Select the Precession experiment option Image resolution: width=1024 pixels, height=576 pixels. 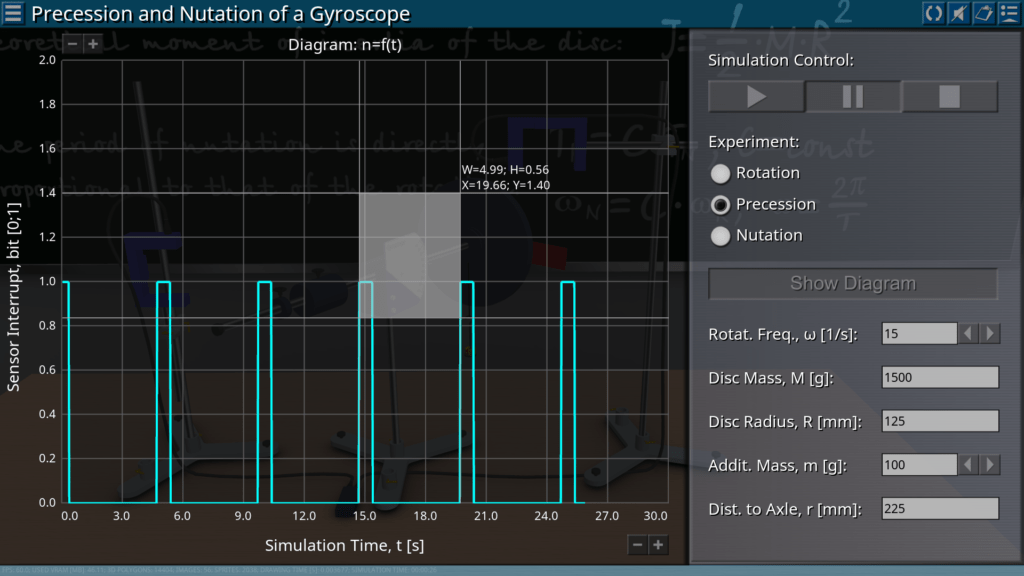(720, 205)
